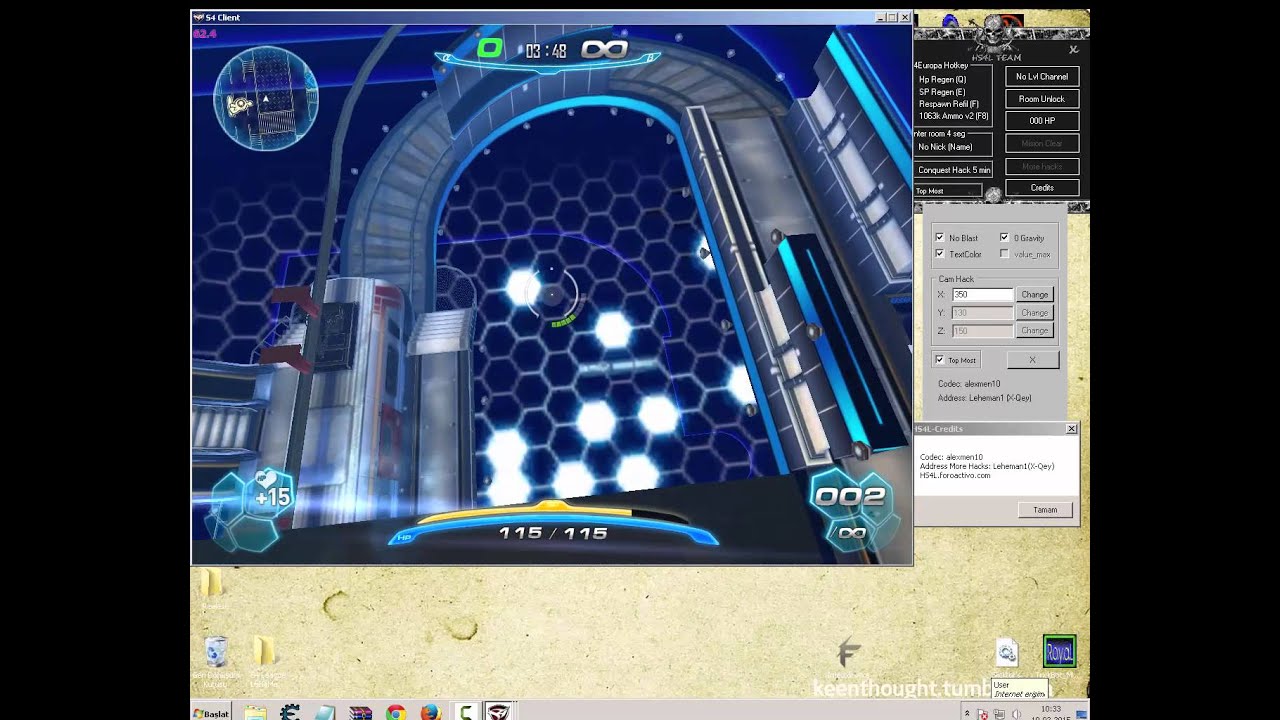Click the red shield tray icon
This screenshot has height=720, width=1280.
(x=984, y=714)
